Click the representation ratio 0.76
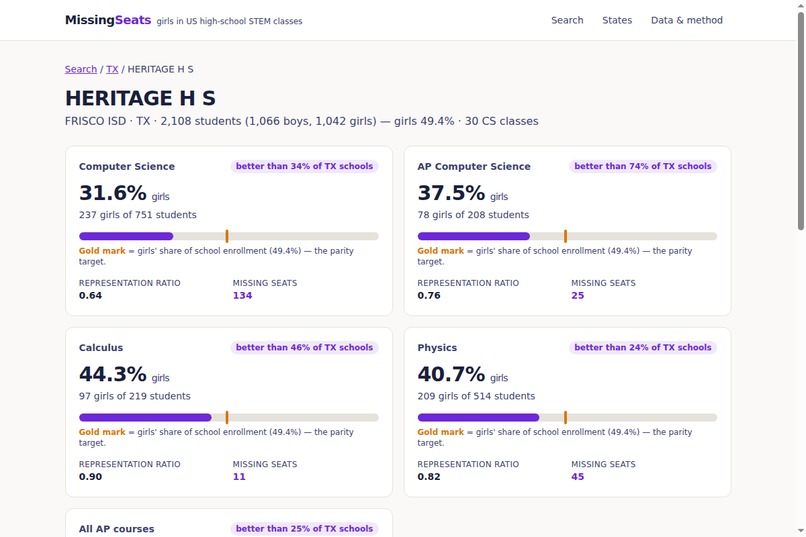806x537 pixels. [x=429, y=295]
